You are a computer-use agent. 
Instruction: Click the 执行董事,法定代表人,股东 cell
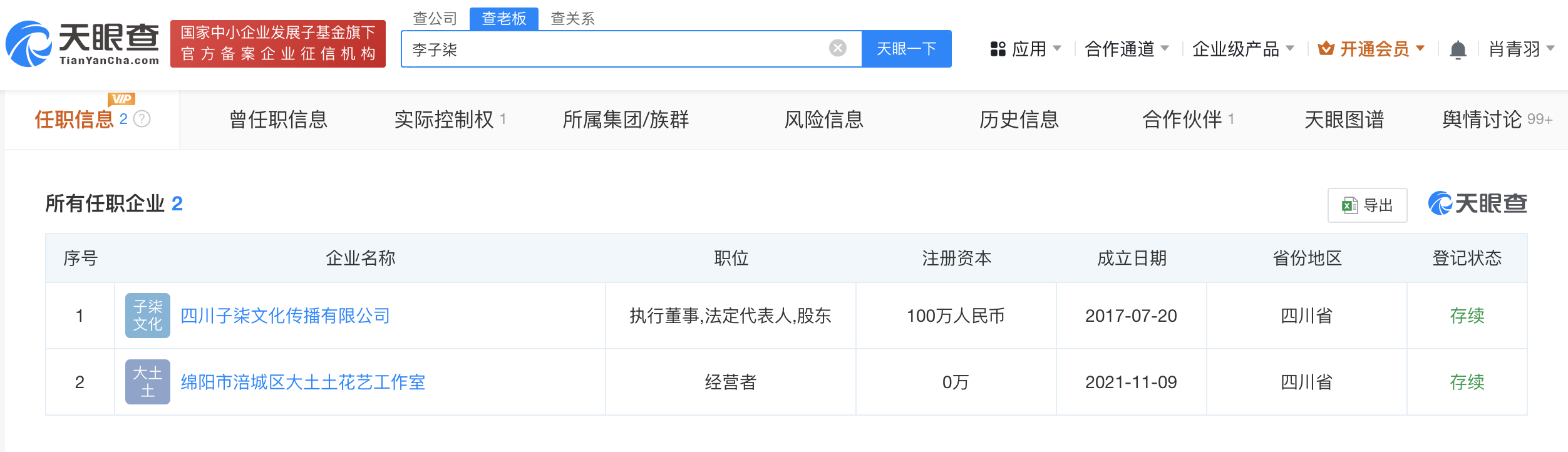tap(730, 316)
